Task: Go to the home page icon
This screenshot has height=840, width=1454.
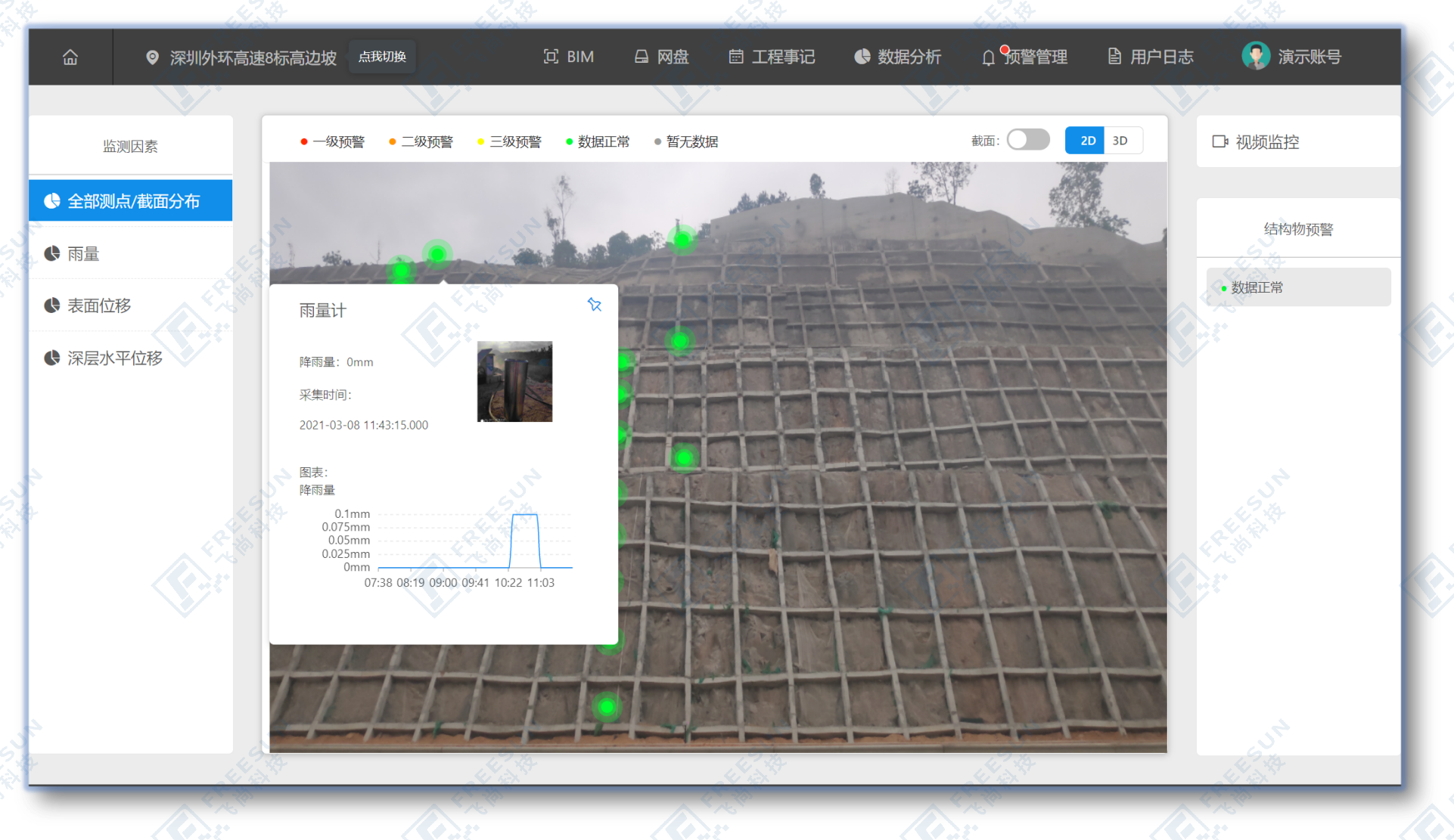Action: (70, 57)
